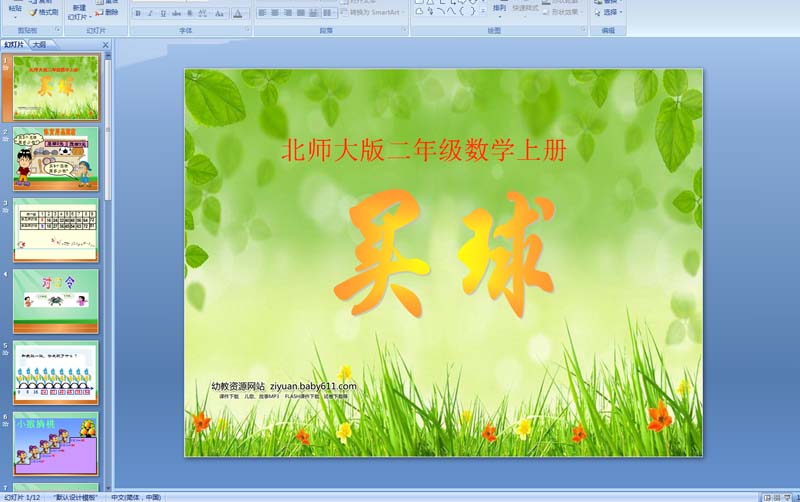The image size is (800, 502).
Task: Select arc shape in shapes gallery
Action: pos(440,11)
